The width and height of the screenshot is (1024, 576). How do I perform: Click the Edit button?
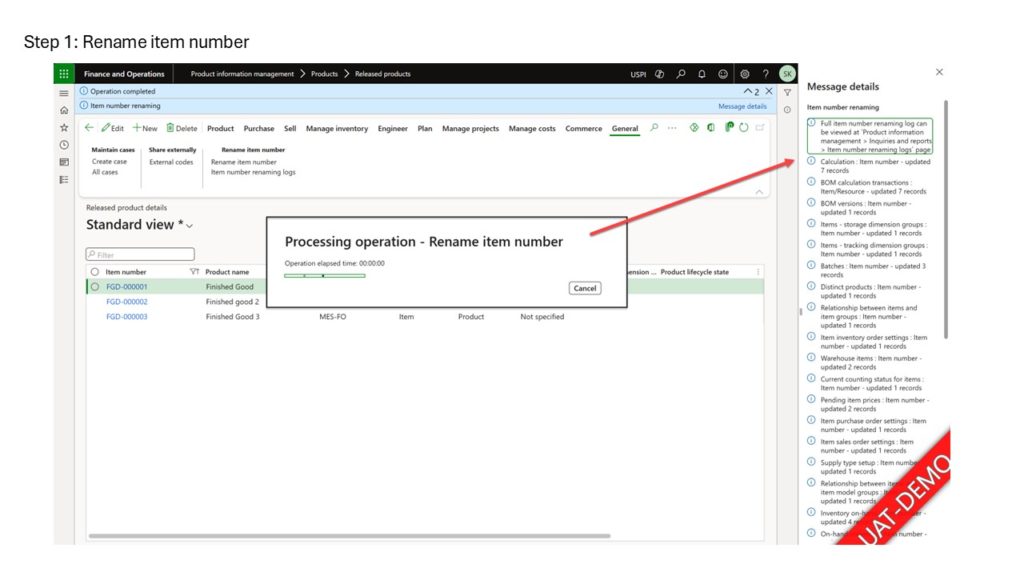(x=112, y=129)
